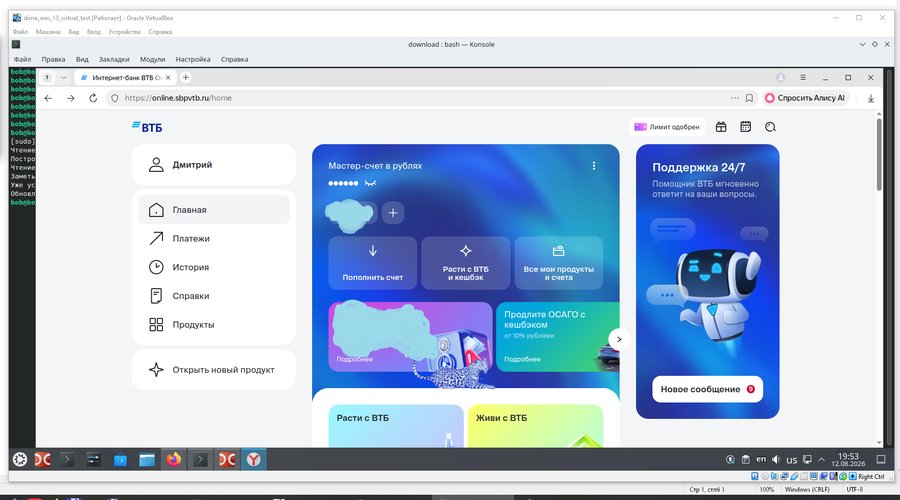Open Firefox from the taskbar

(173, 459)
